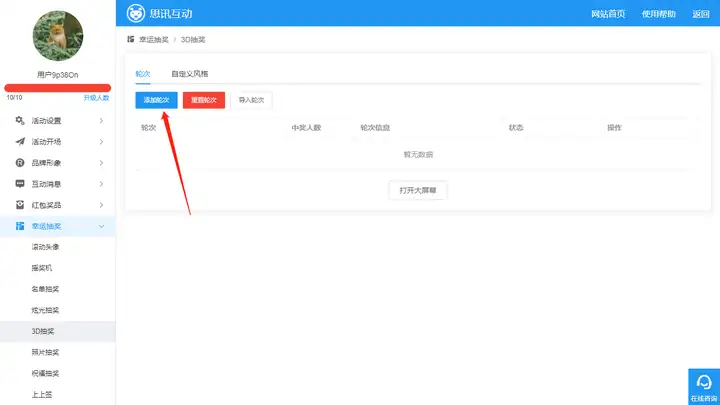Click the 打开大屏幕 button
Viewport: 720px width, 405px height.
tap(418, 190)
